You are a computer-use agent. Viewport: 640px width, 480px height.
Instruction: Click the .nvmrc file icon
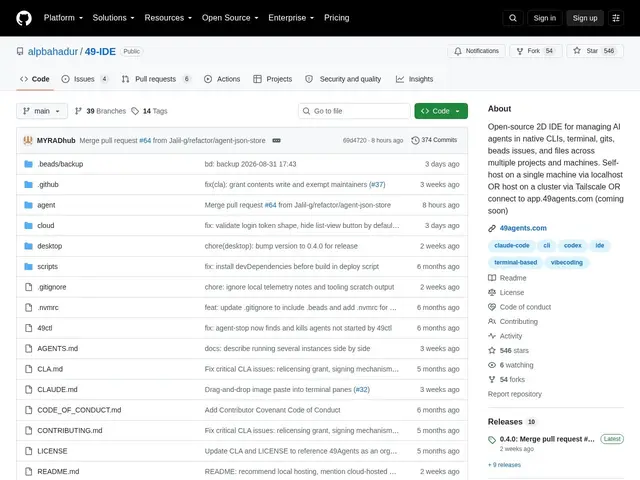tap(28, 307)
